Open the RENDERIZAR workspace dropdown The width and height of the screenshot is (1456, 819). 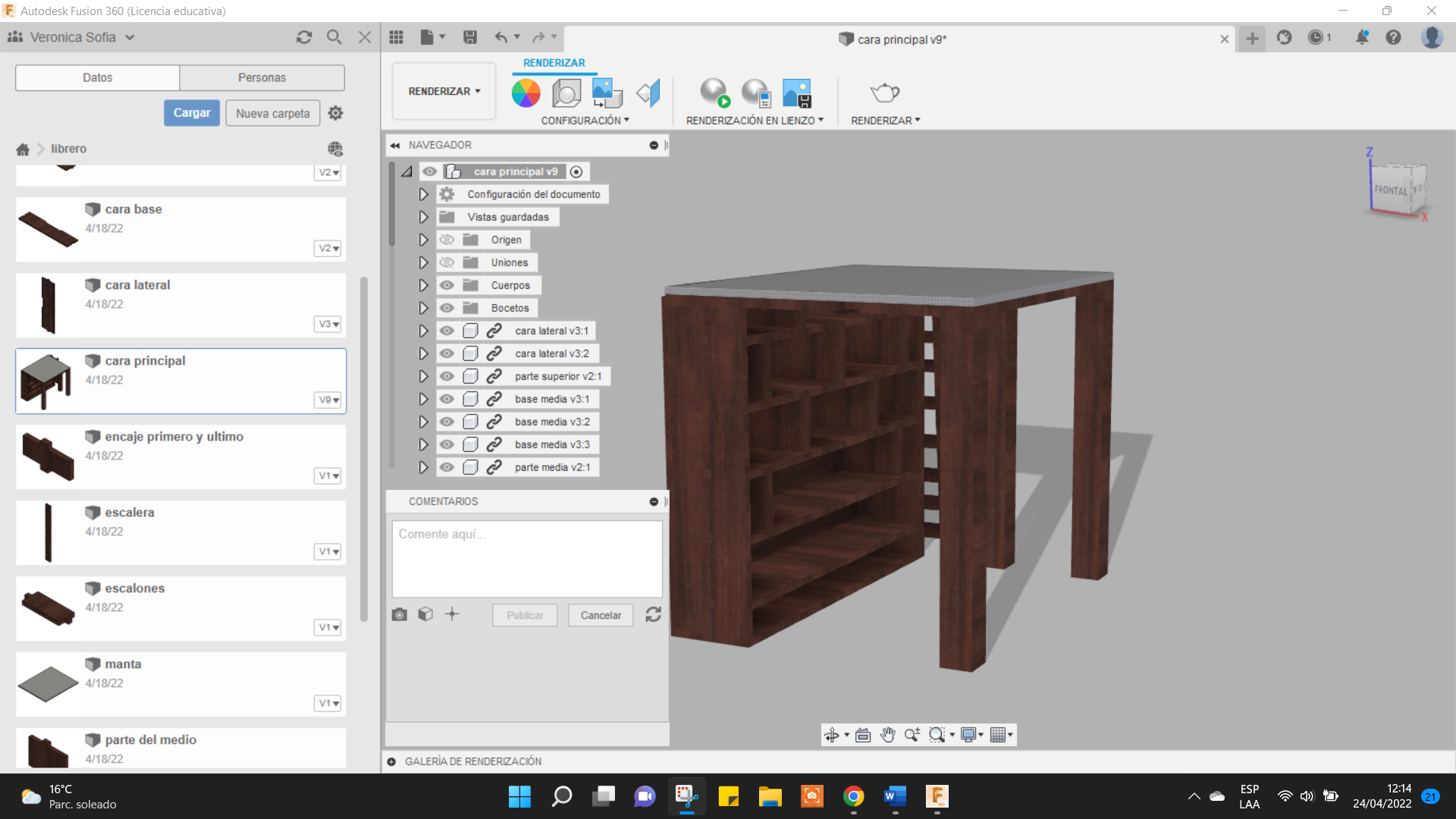click(x=444, y=91)
